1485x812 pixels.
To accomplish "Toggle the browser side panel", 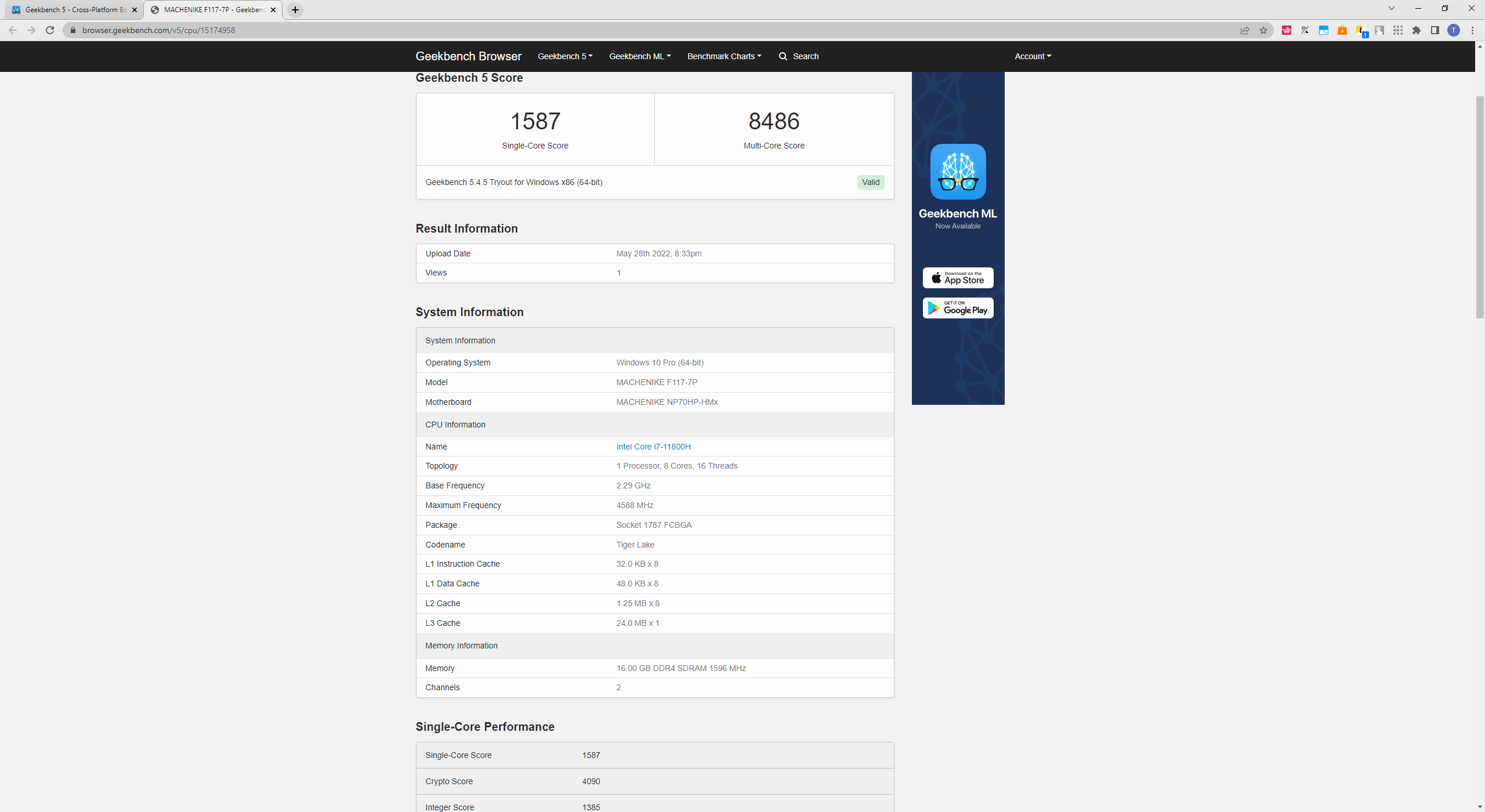I will (x=1435, y=30).
